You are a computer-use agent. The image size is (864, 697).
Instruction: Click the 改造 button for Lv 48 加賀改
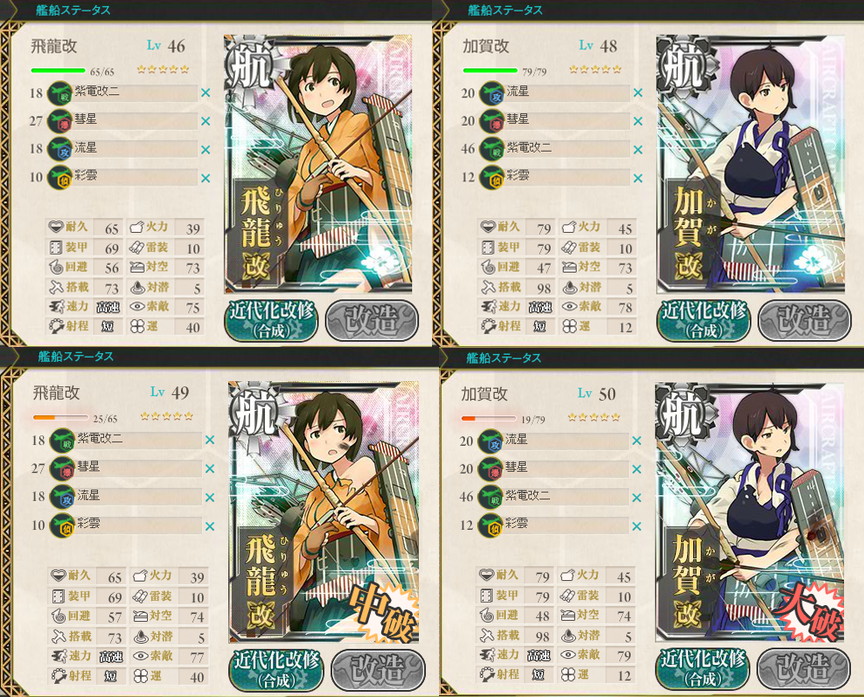(x=804, y=320)
